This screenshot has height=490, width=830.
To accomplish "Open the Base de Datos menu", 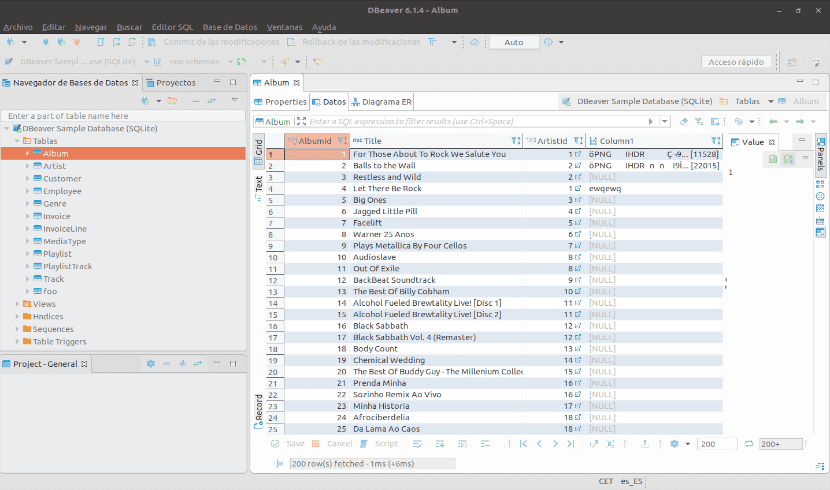I will tap(230, 27).
